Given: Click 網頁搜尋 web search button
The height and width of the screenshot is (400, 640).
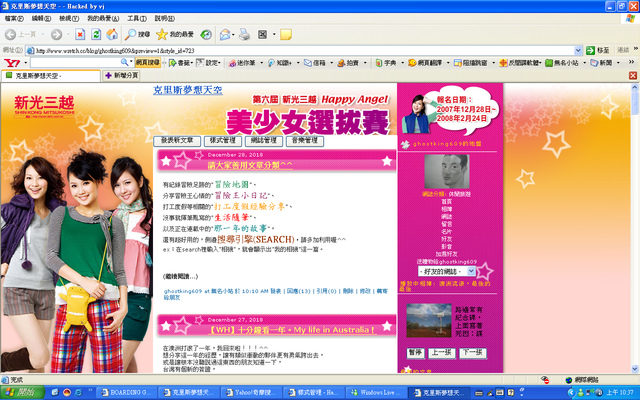Looking at the screenshot, I should click(148, 62).
